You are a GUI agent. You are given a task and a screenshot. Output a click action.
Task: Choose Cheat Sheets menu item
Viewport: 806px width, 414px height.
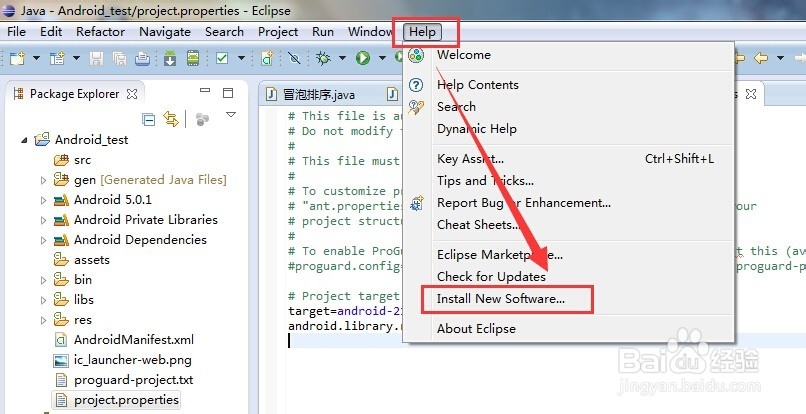tap(568, 225)
